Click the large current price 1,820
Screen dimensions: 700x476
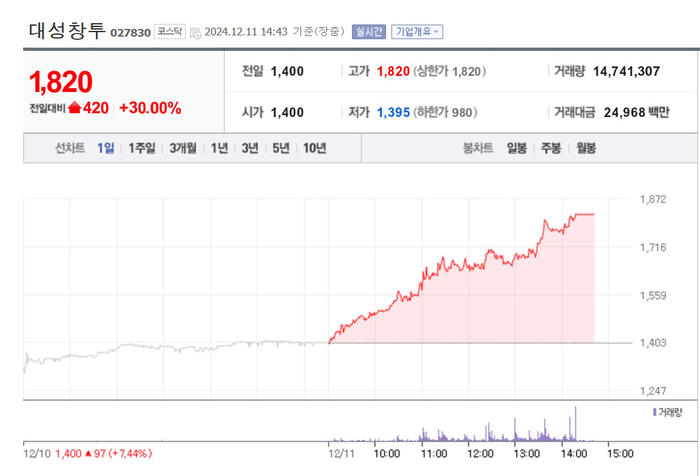tap(61, 82)
